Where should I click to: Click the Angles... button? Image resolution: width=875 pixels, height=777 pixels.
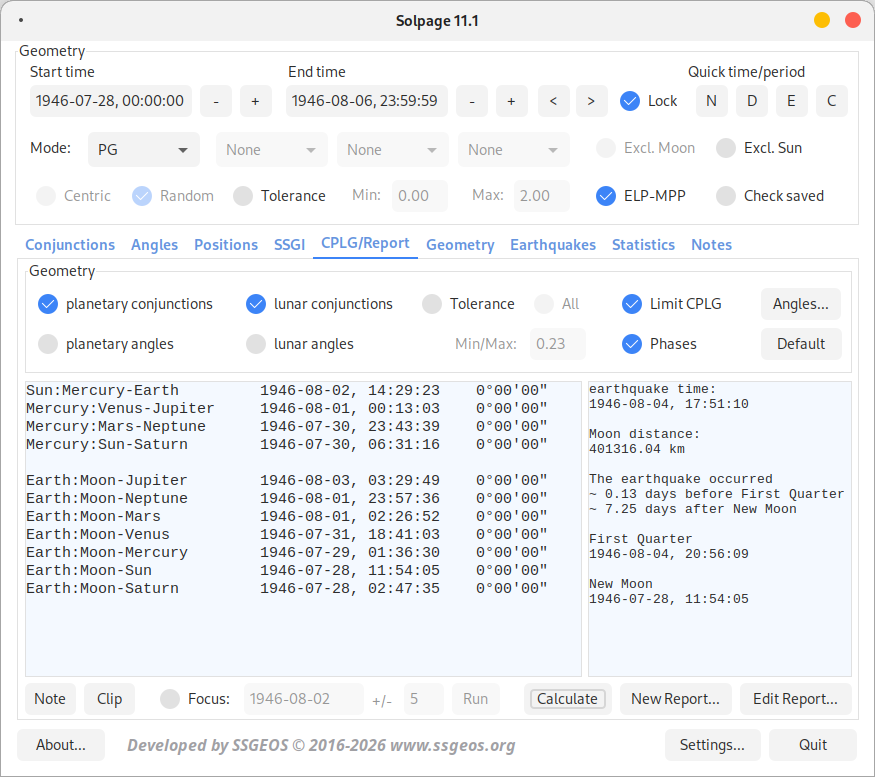801,304
